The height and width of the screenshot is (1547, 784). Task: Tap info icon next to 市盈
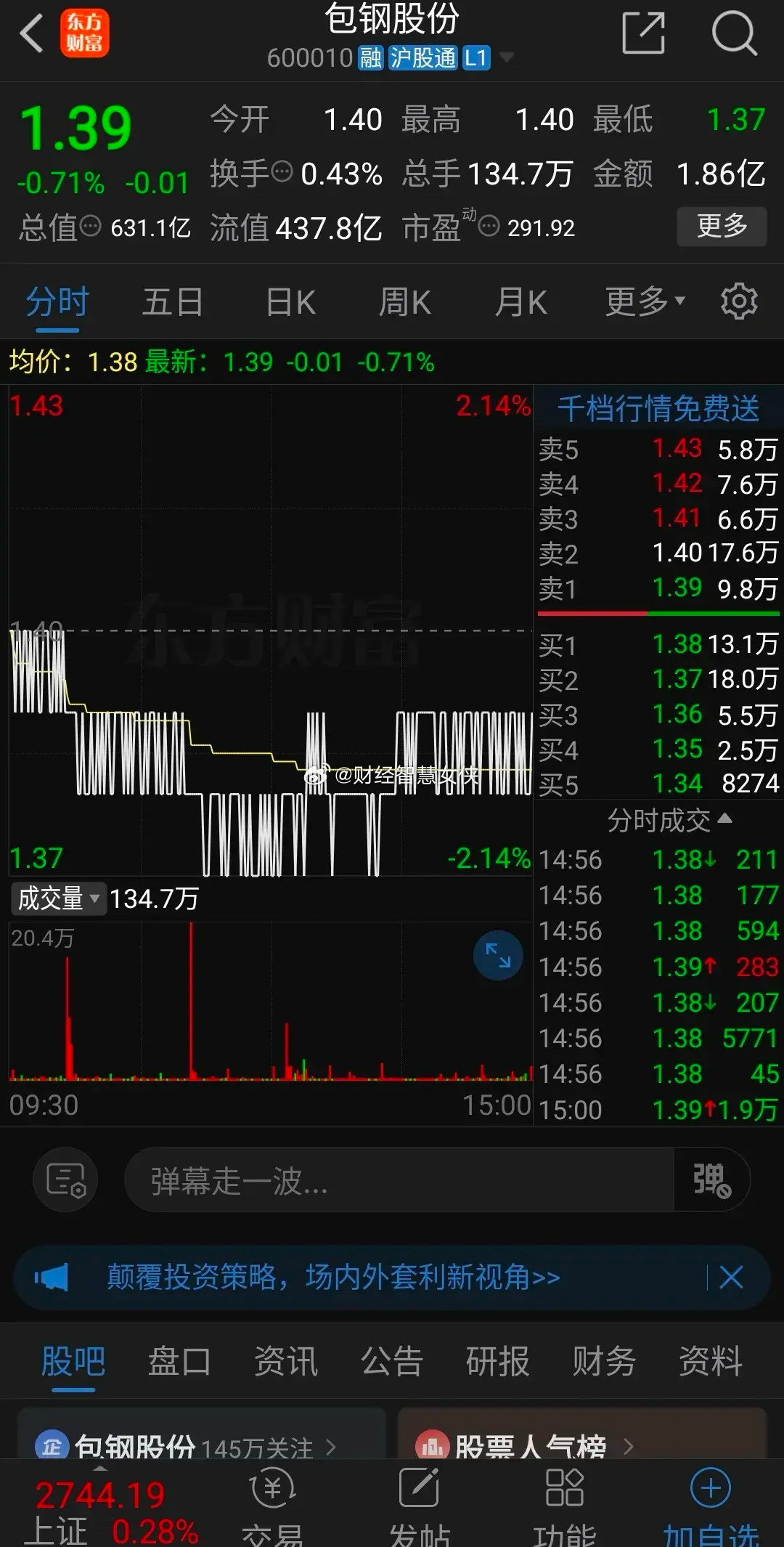(x=489, y=226)
